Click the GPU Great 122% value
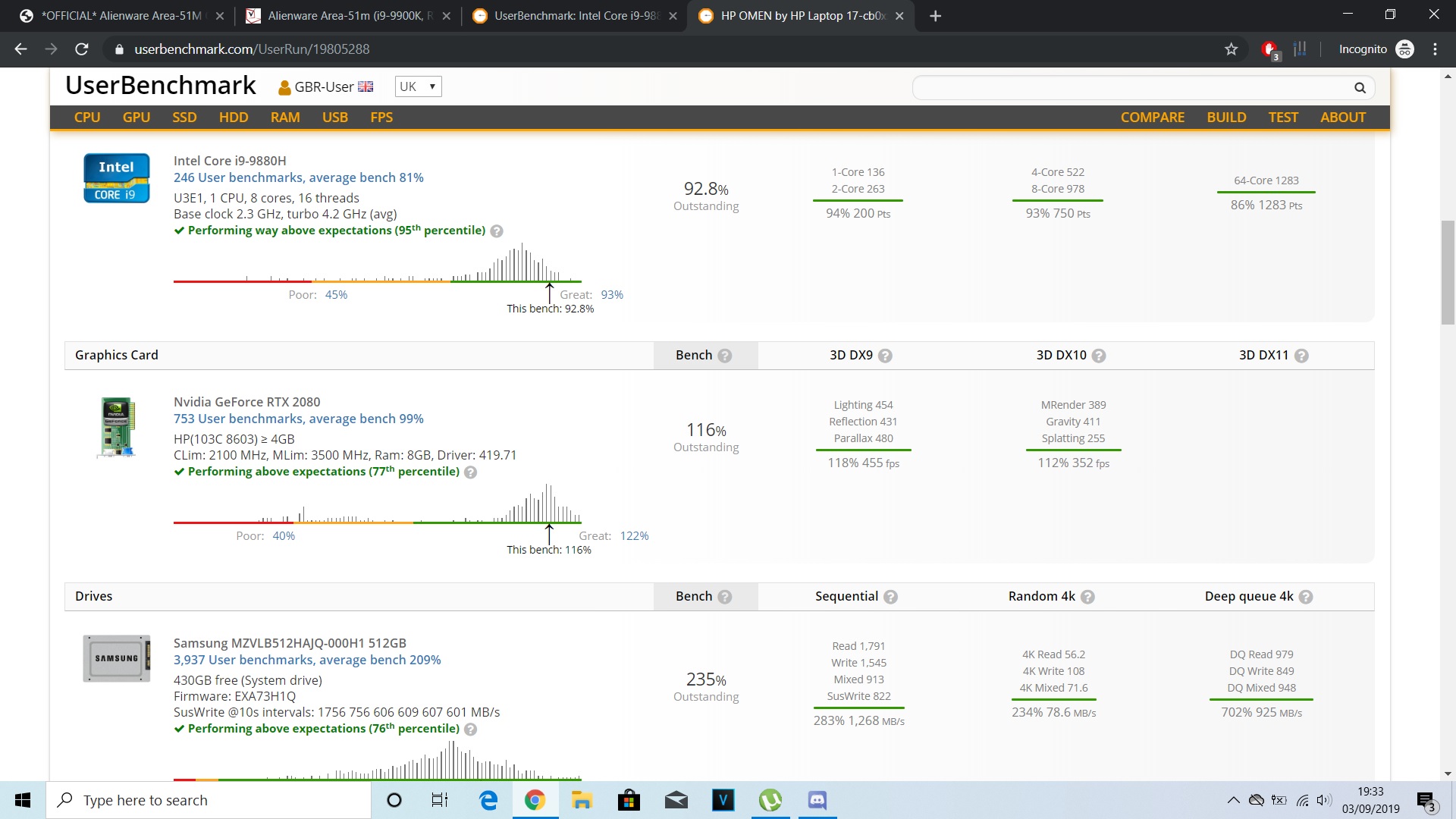 tap(634, 536)
